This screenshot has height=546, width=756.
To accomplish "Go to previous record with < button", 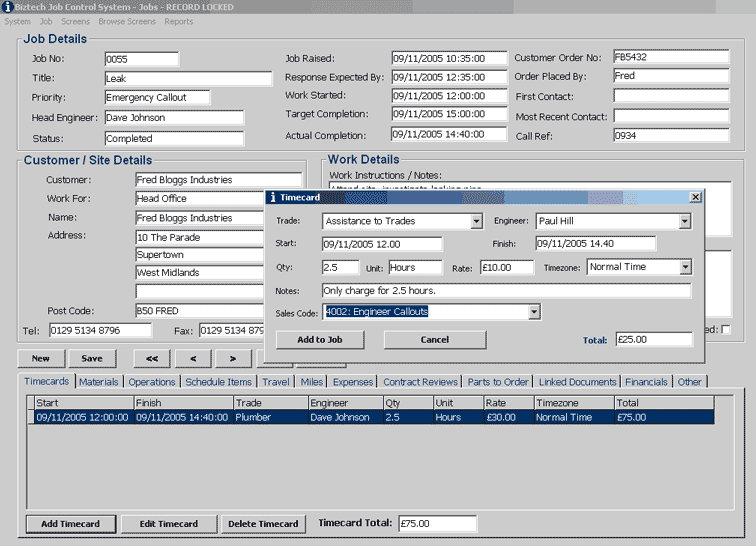I will click(193, 358).
